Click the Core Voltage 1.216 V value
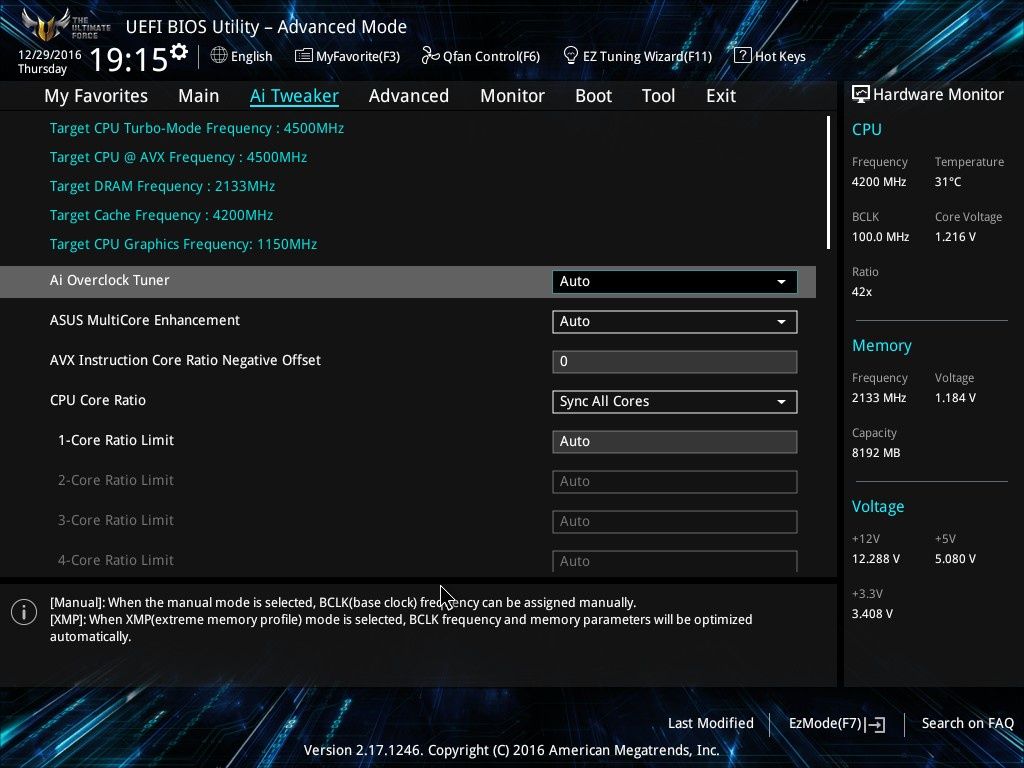1024x768 pixels. point(955,237)
